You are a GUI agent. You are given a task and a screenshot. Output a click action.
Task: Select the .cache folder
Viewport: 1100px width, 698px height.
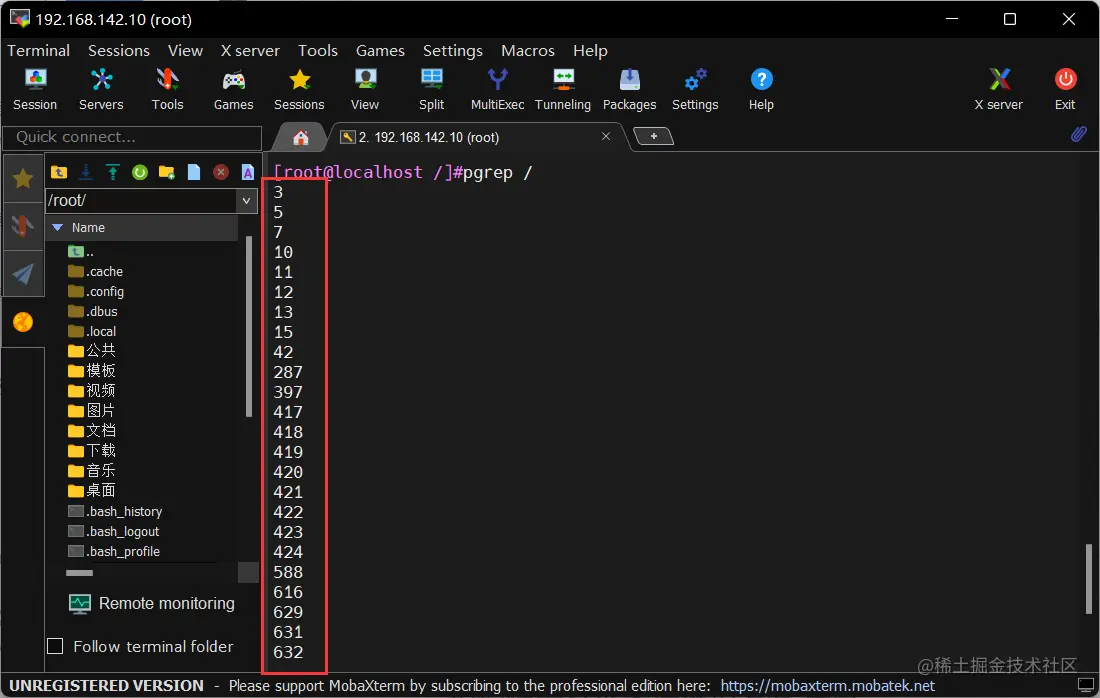95,271
